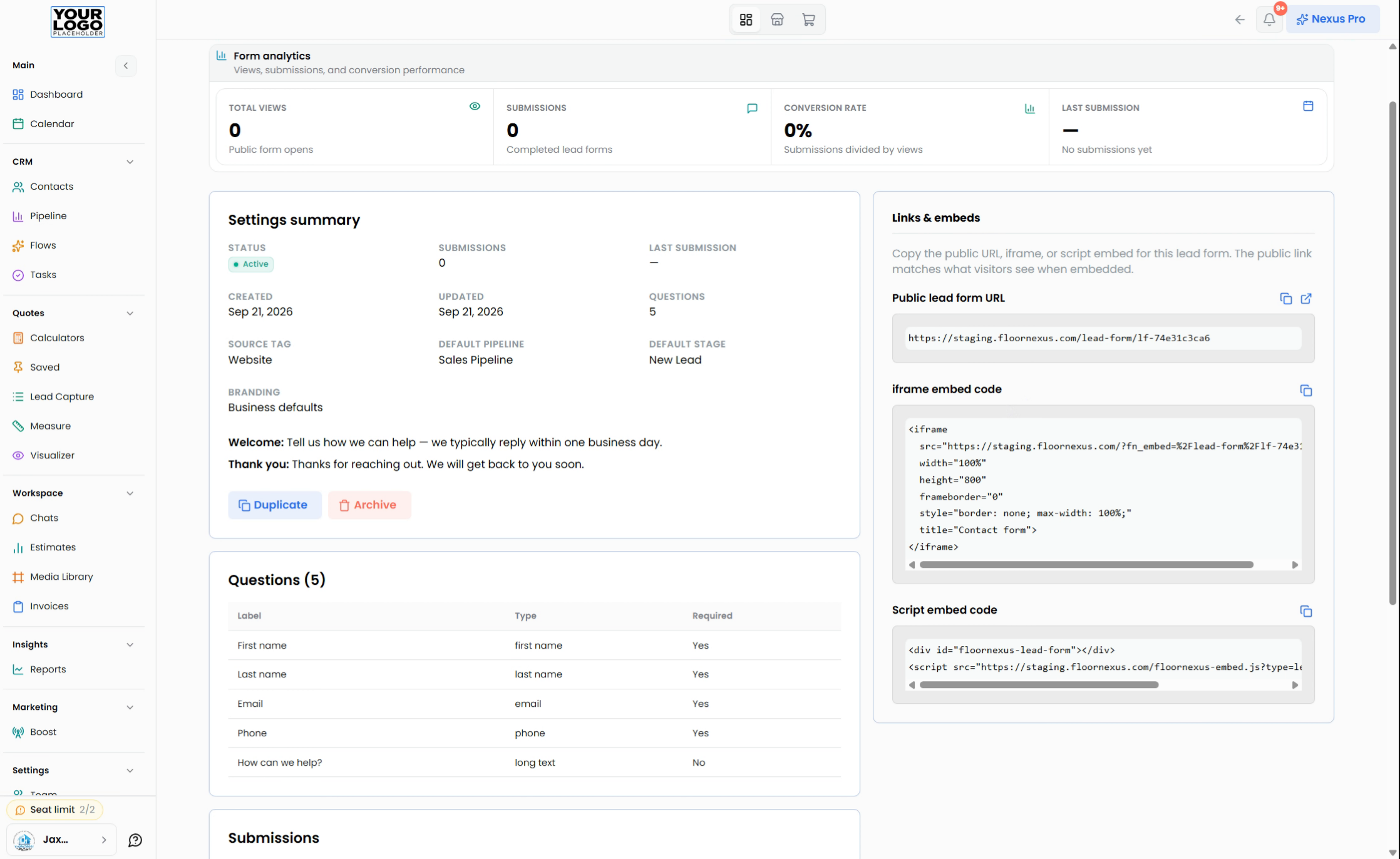Click the Seat limit 2/2 badge

(x=55, y=810)
